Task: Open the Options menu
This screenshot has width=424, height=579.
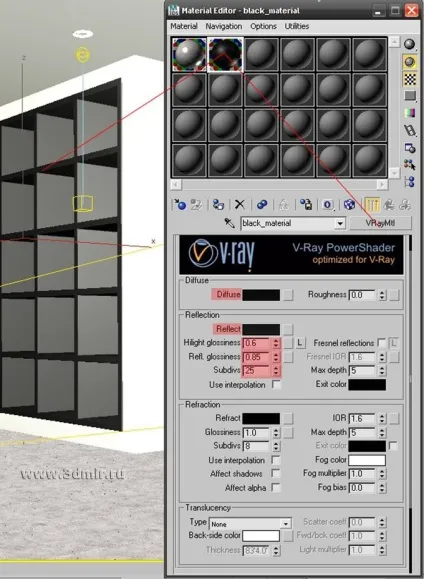Action: point(263,26)
